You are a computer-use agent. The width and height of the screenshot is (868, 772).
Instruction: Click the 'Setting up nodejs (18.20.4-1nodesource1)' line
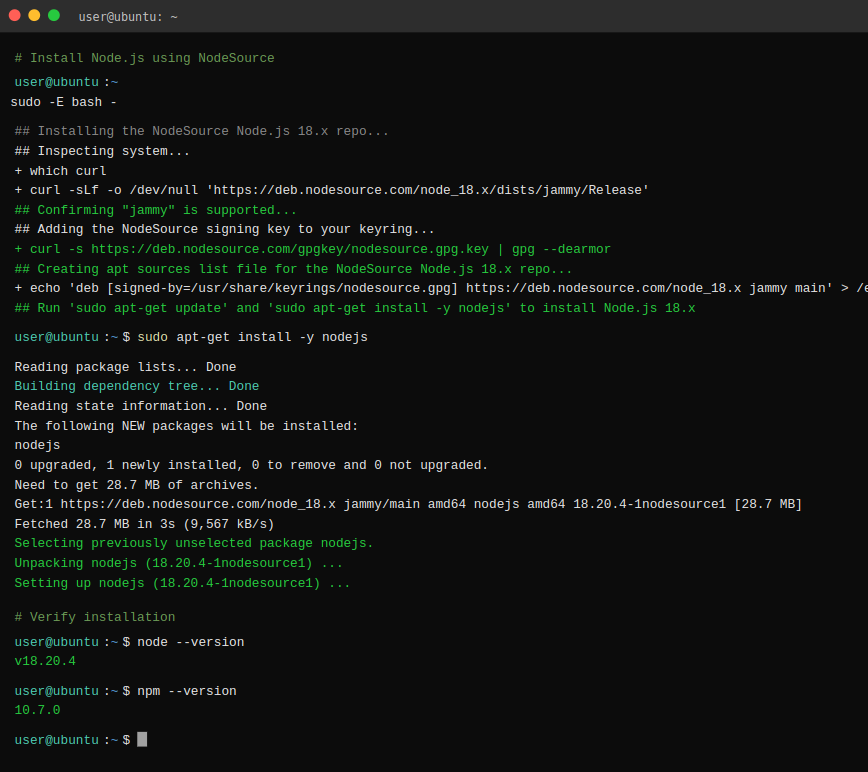(x=182, y=583)
